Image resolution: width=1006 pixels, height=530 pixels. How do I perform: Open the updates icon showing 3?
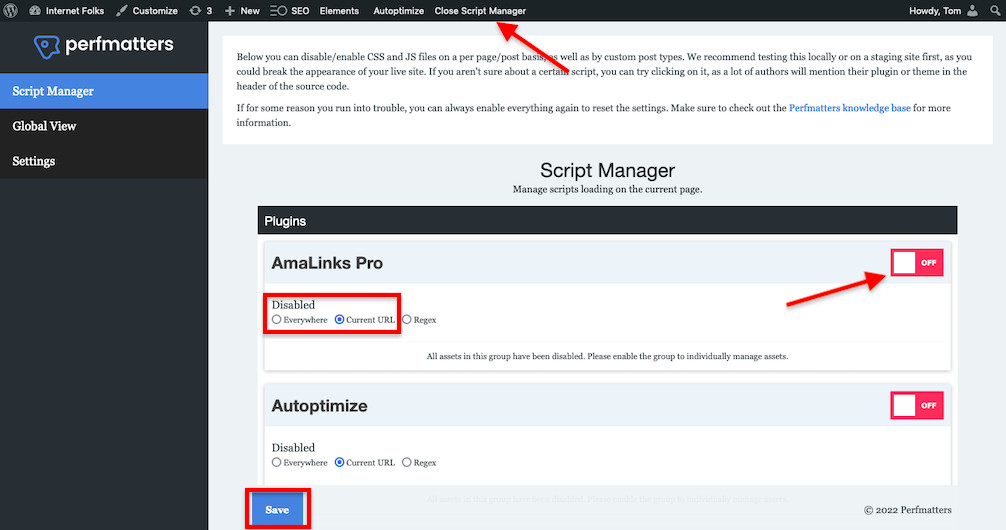(x=195, y=11)
